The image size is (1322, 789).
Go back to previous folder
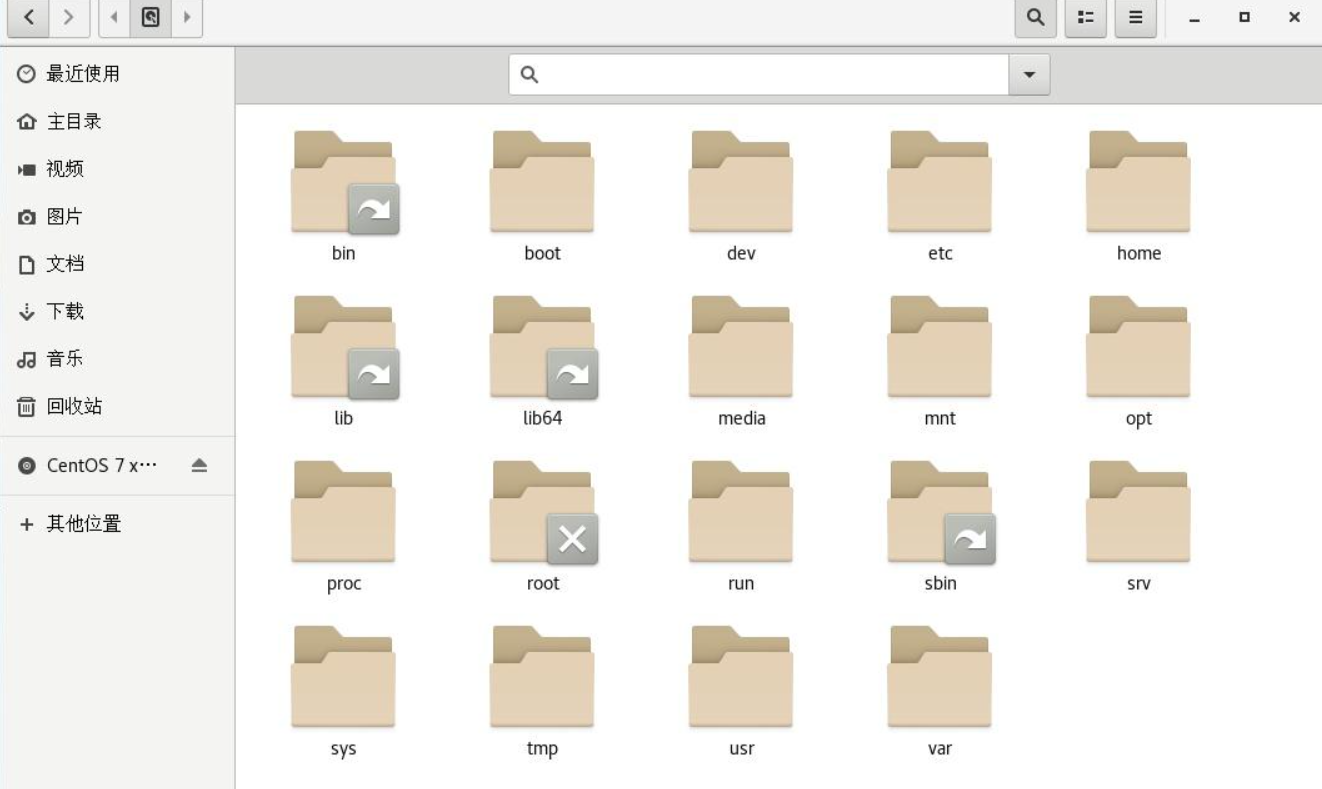point(29,18)
